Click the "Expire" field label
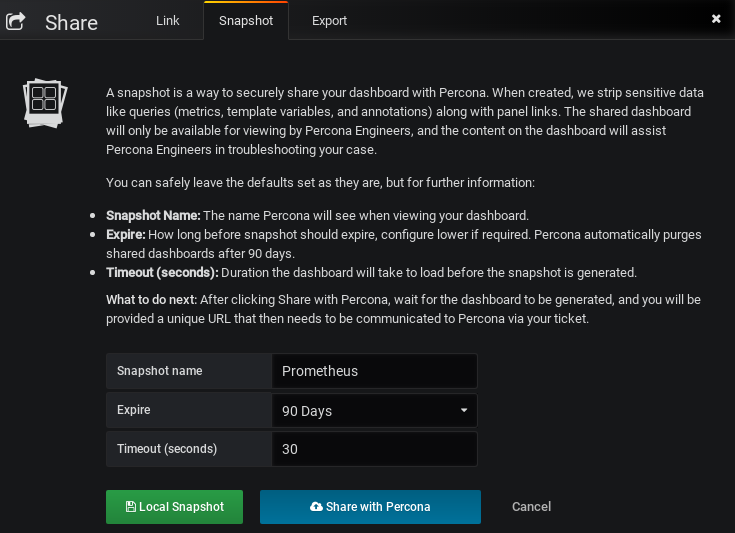The image size is (735, 533). (135, 410)
